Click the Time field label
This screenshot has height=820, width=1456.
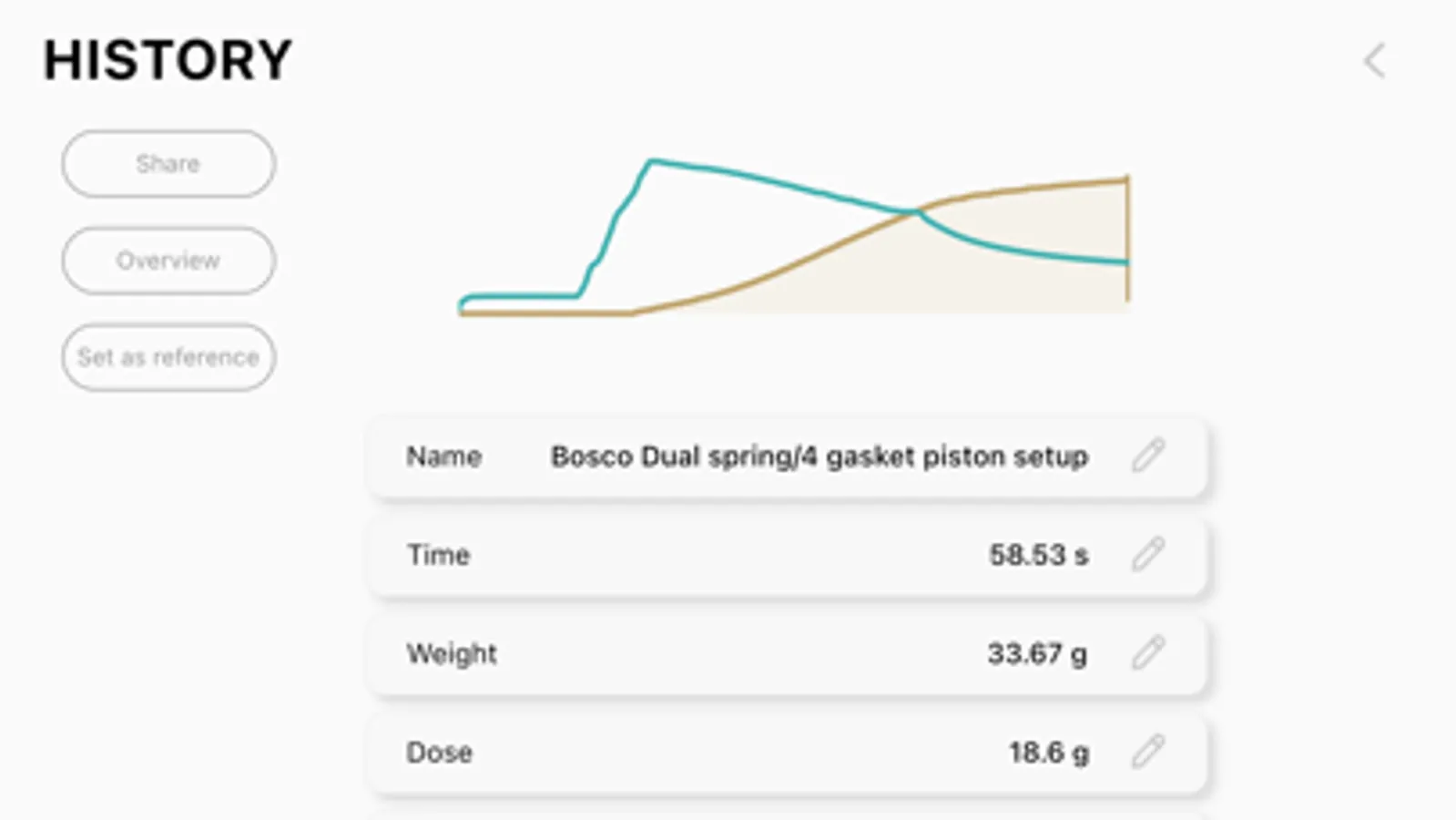point(438,555)
